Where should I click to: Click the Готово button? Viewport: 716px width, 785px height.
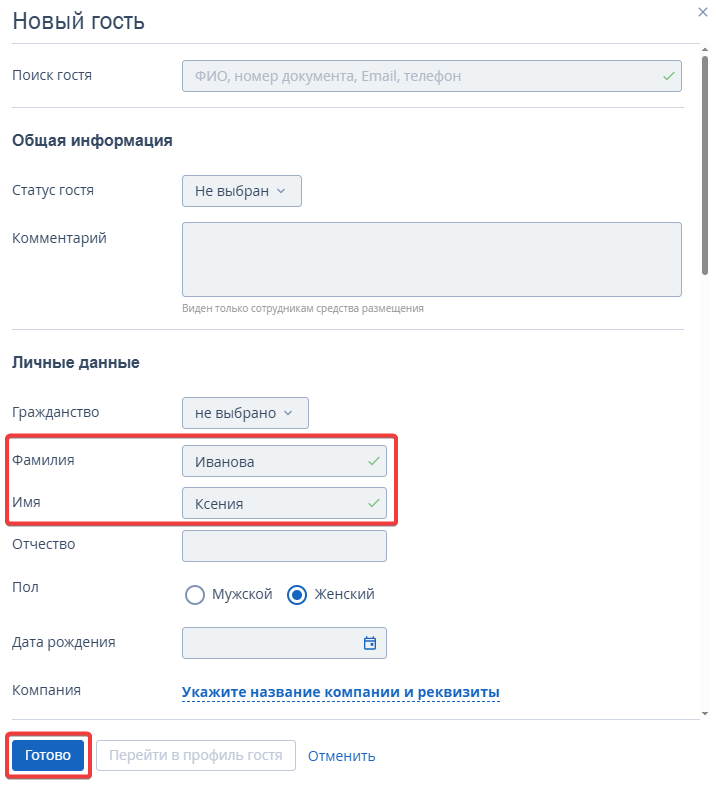pyautogui.click(x=48, y=755)
